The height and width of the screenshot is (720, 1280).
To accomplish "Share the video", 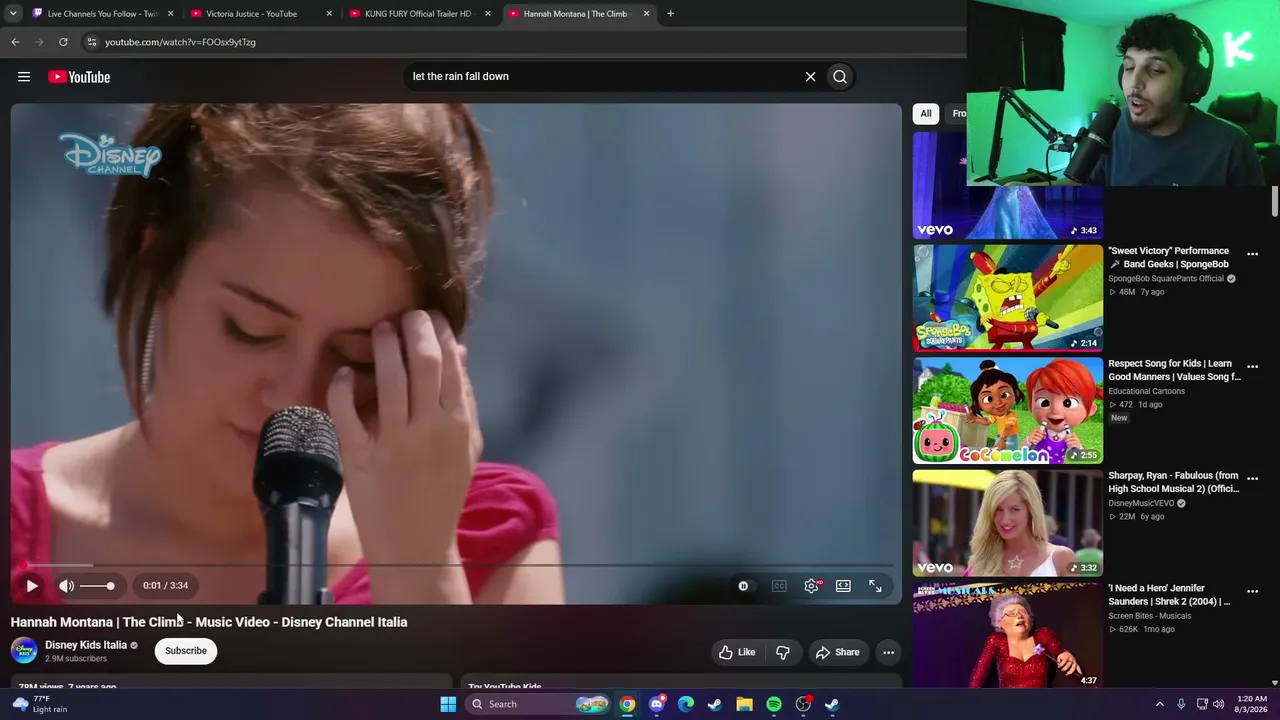I will pos(838,652).
